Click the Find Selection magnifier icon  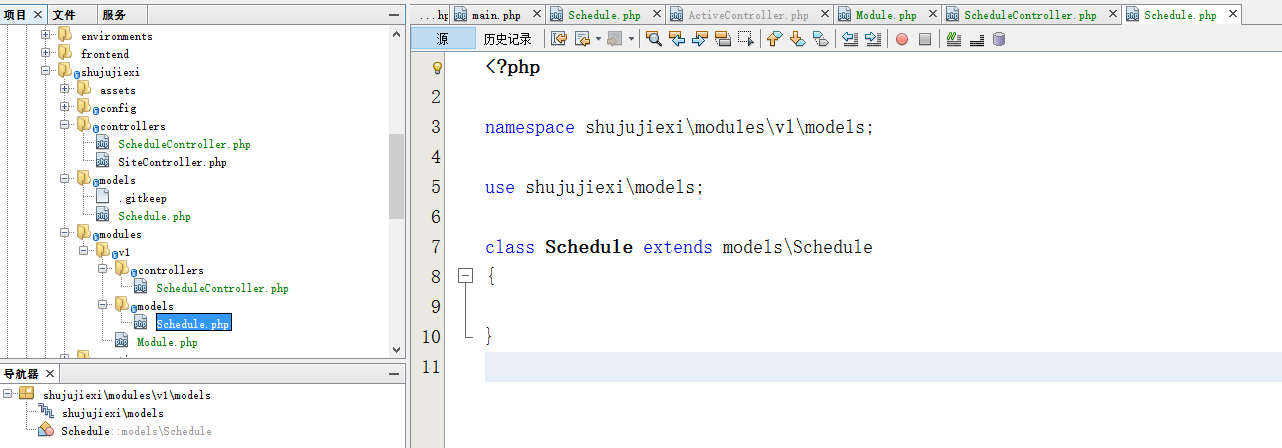click(654, 39)
